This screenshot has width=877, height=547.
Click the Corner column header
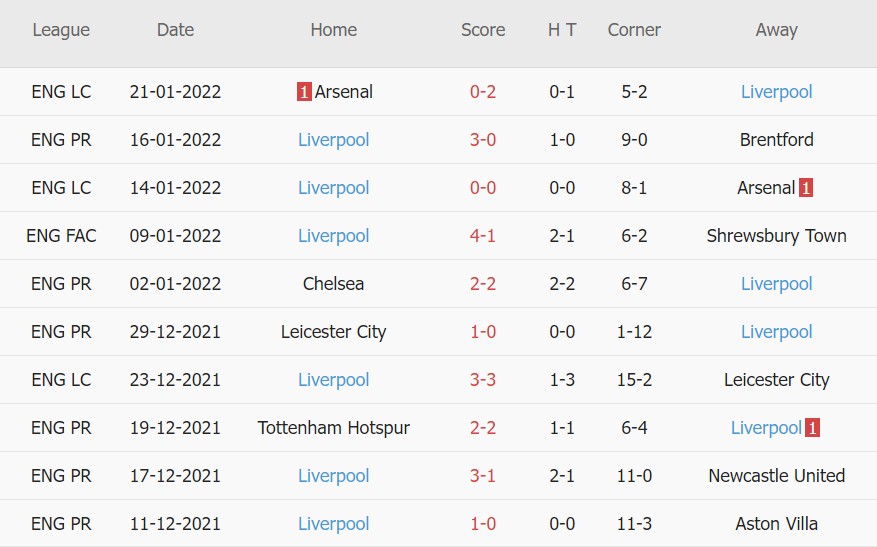coord(634,30)
